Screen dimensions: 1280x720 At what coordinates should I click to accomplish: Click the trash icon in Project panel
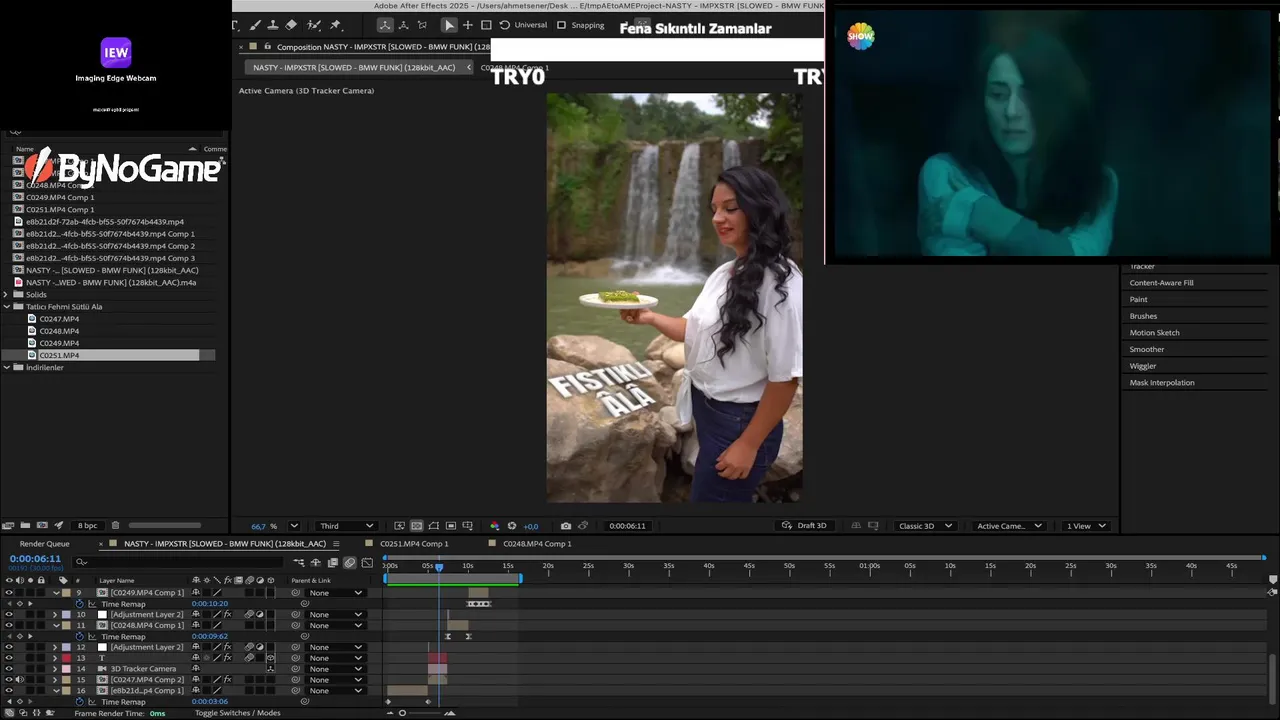tap(115, 526)
